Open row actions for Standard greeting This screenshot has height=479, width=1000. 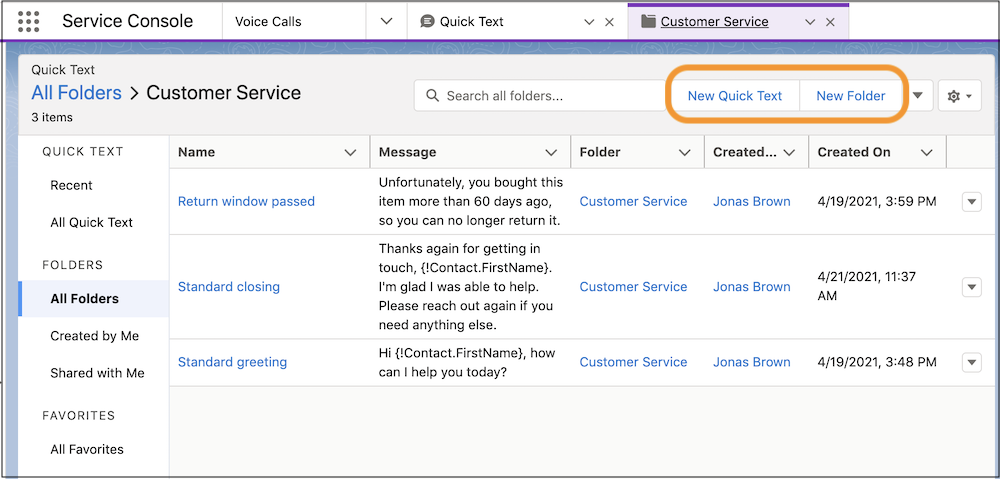click(x=971, y=362)
